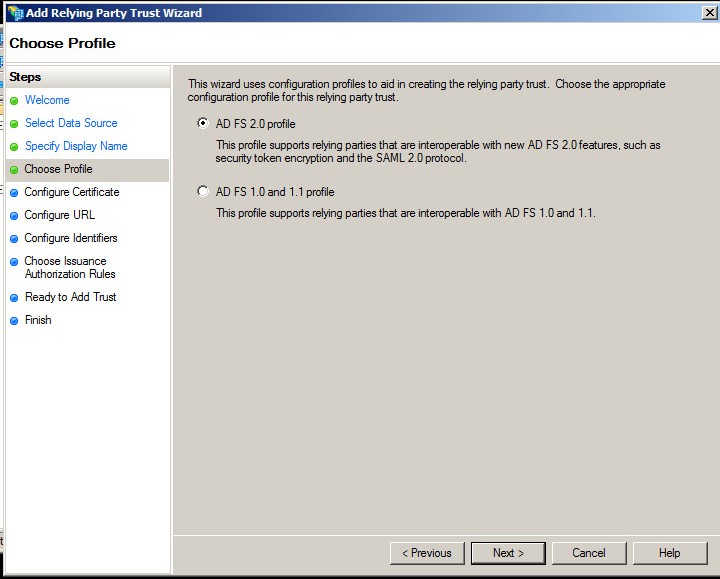Open the Welcome step link
Viewport: 720px width, 579px height.
[x=47, y=100]
